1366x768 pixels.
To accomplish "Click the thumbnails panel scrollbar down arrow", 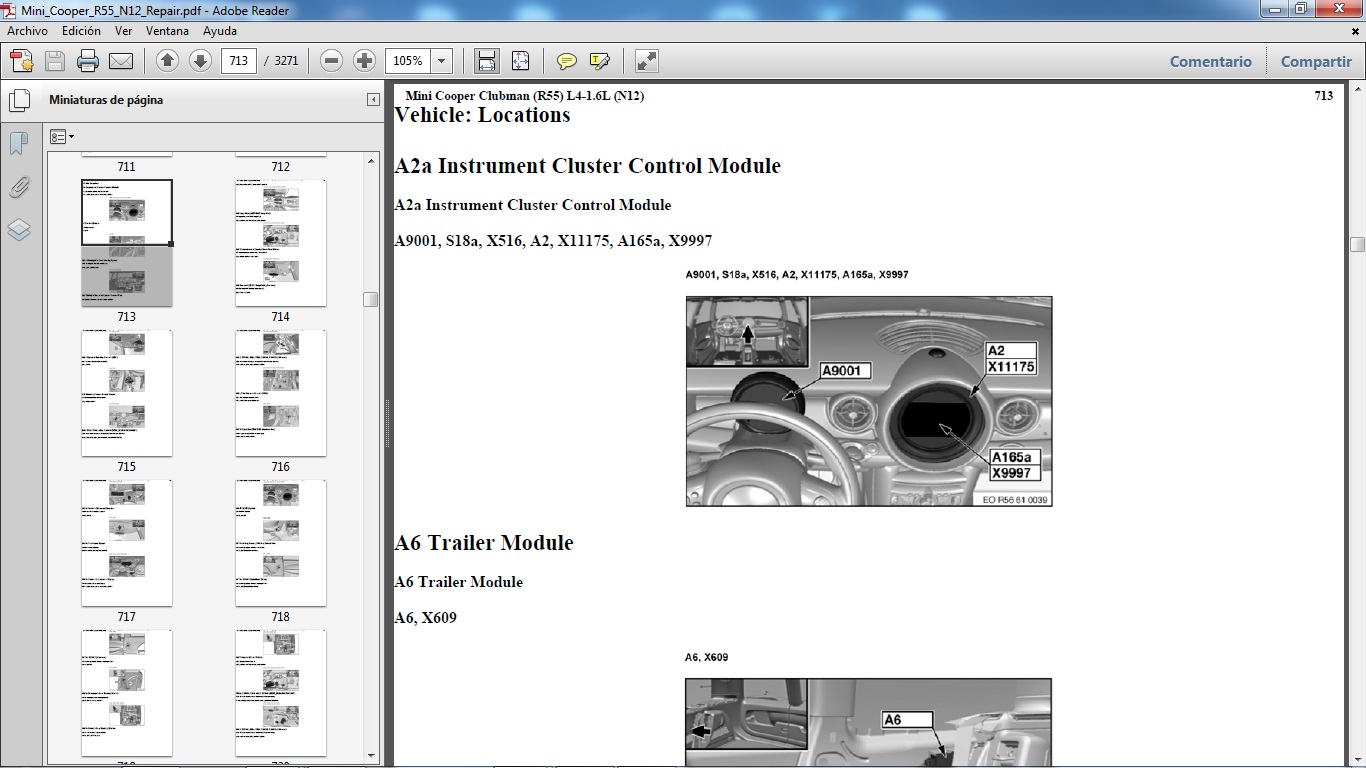I will [x=371, y=756].
